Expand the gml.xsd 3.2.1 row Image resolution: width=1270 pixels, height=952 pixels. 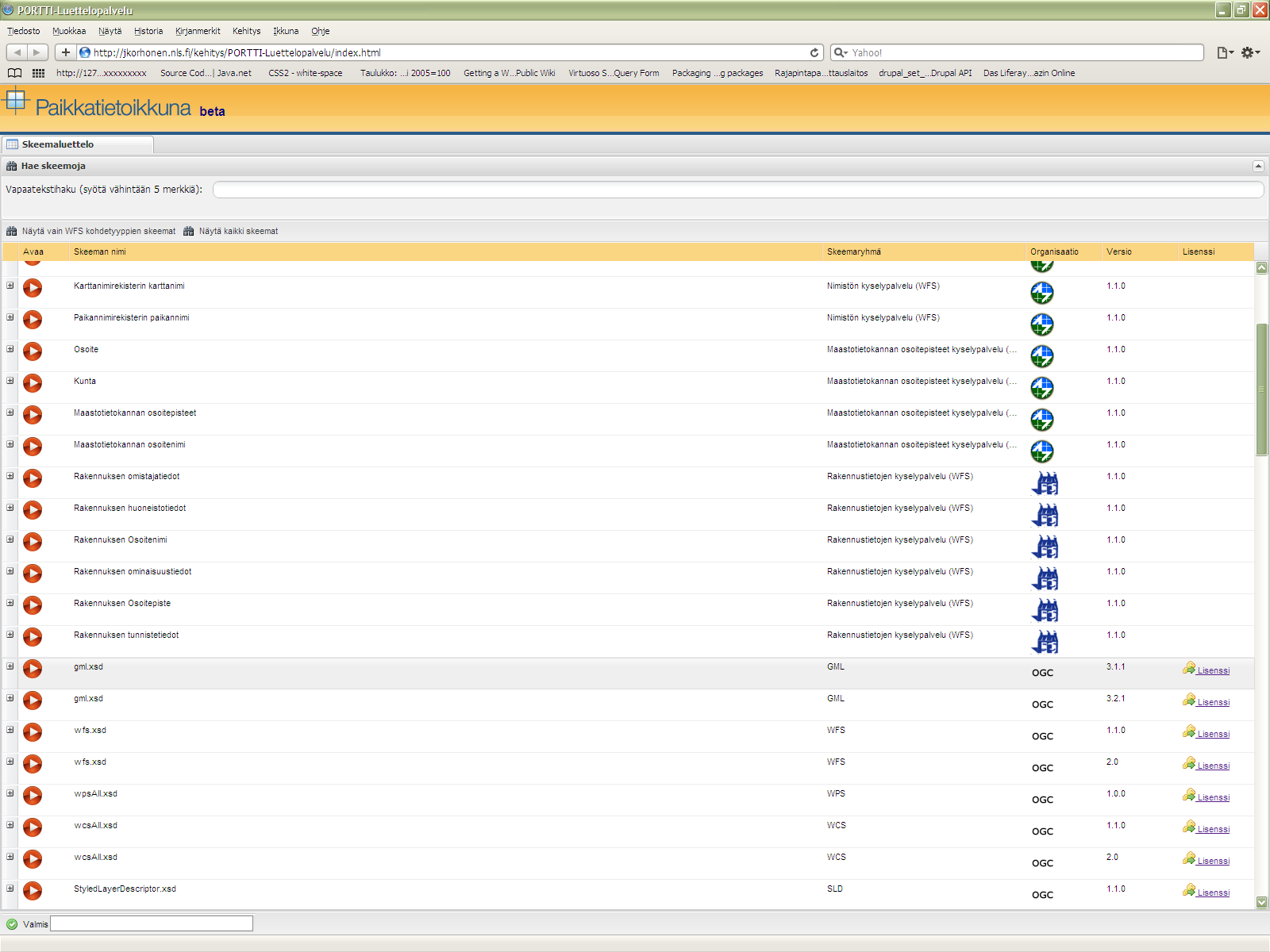[x=10, y=698]
